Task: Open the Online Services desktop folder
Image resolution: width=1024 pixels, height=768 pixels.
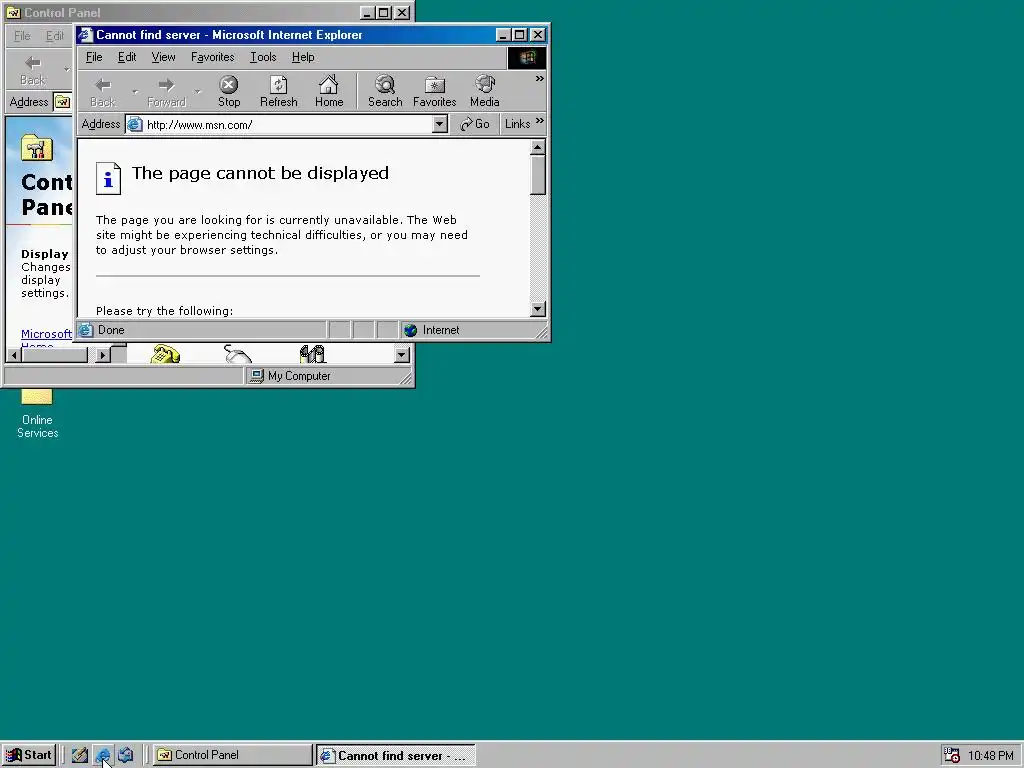Action: [37, 414]
